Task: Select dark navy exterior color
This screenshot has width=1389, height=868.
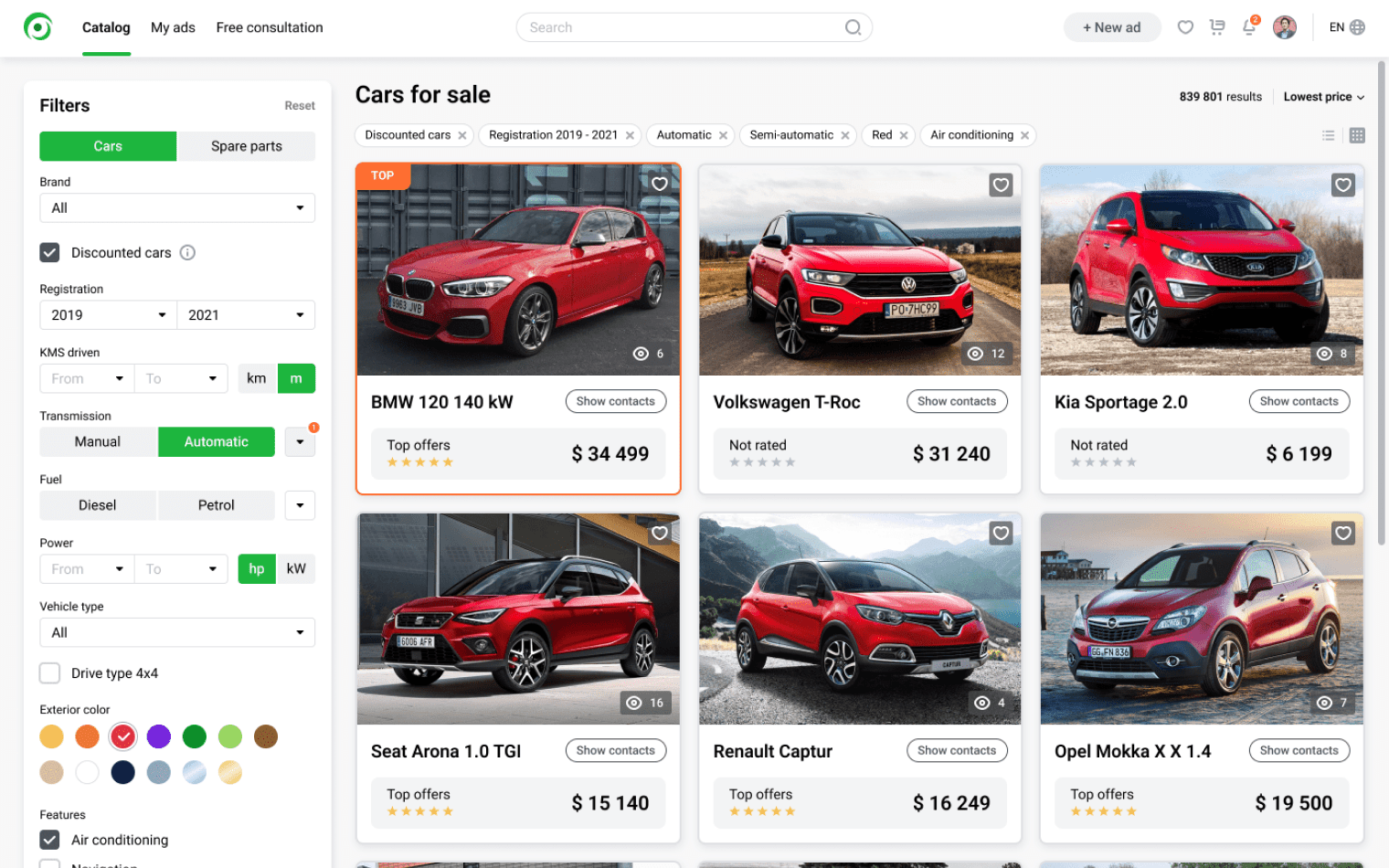Action: tap(123, 773)
